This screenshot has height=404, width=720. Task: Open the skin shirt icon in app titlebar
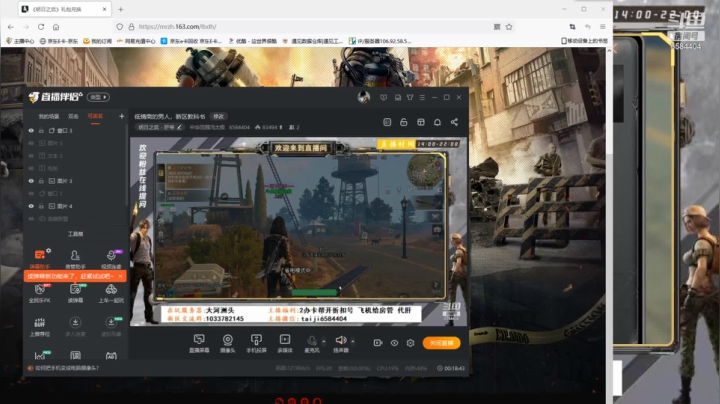[410, 97]
